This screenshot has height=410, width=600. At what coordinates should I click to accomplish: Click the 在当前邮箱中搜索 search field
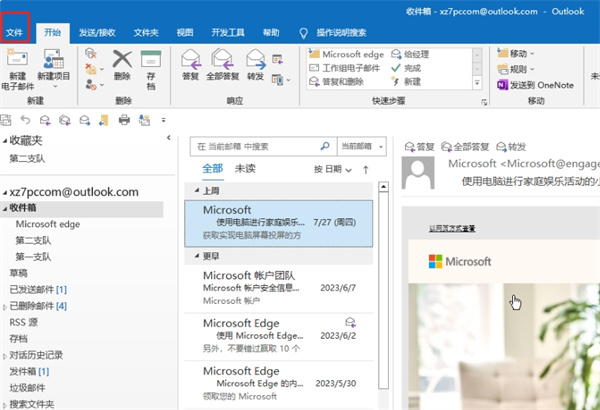263,146
